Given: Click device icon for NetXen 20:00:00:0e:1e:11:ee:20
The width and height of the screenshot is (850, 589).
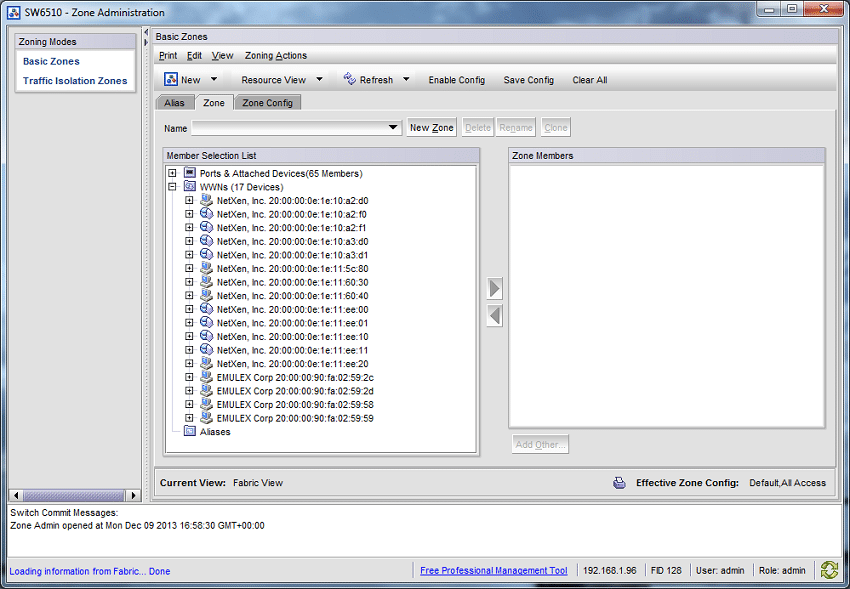Looking at the screenshot, I should pyautogui.click(x=207, y=363).
